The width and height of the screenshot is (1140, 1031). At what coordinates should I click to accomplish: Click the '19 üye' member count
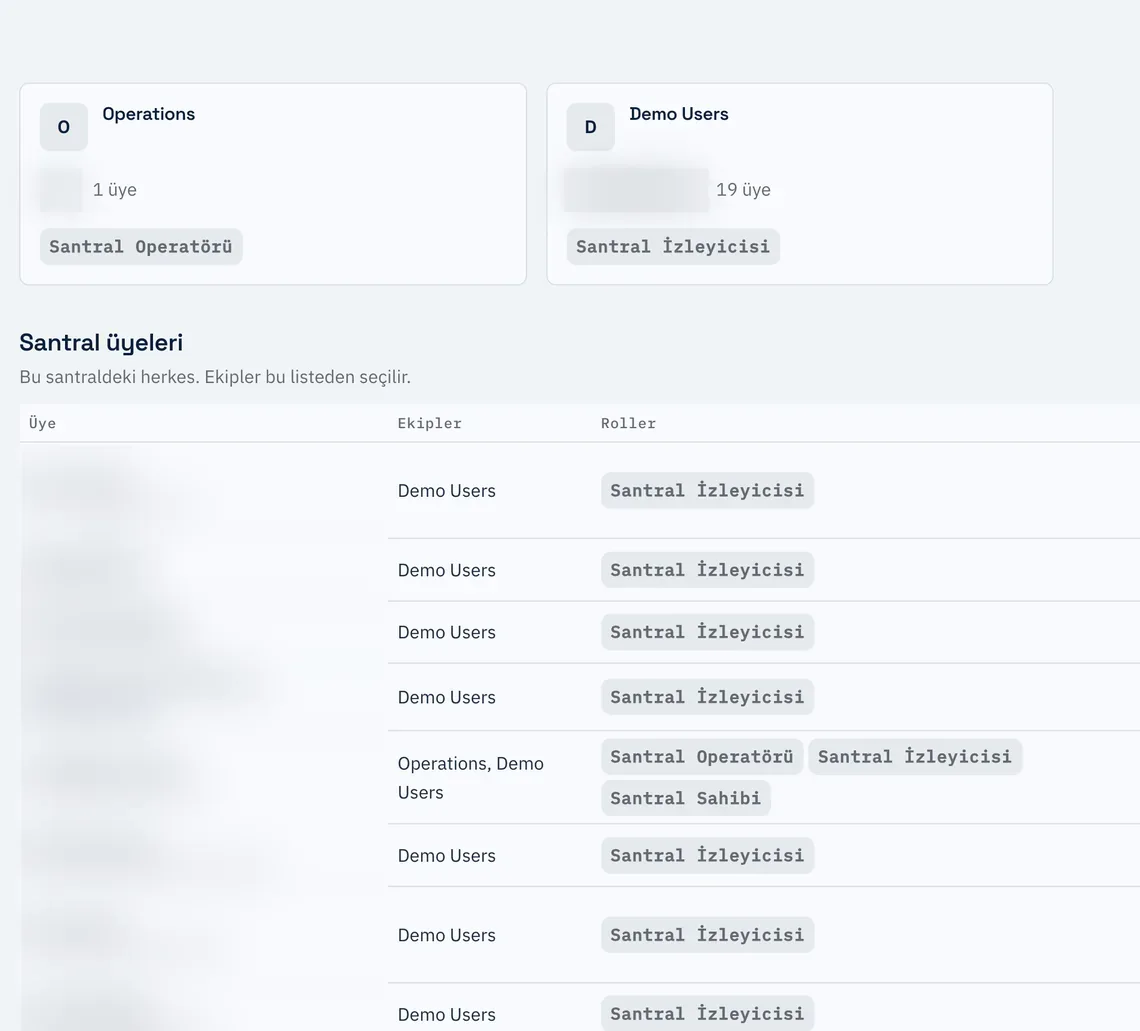(x=743, y=190)
